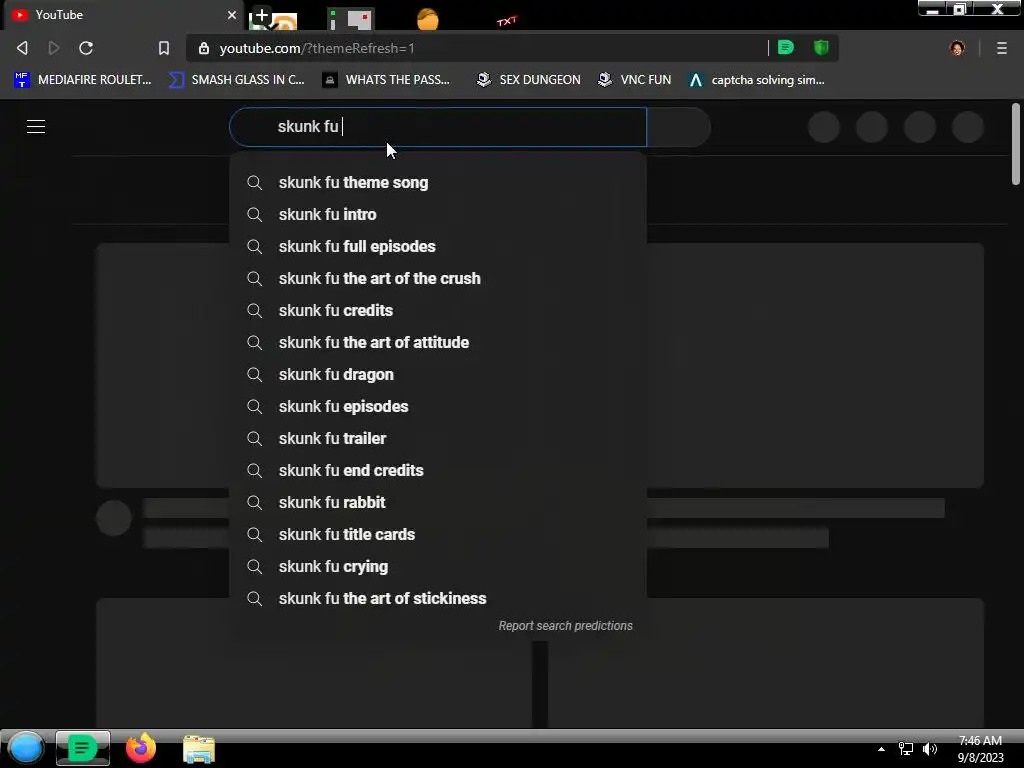Open the WHATS THE PASS... bookmark
This screenshot has width=1024, height=768.
pos(387,80)
